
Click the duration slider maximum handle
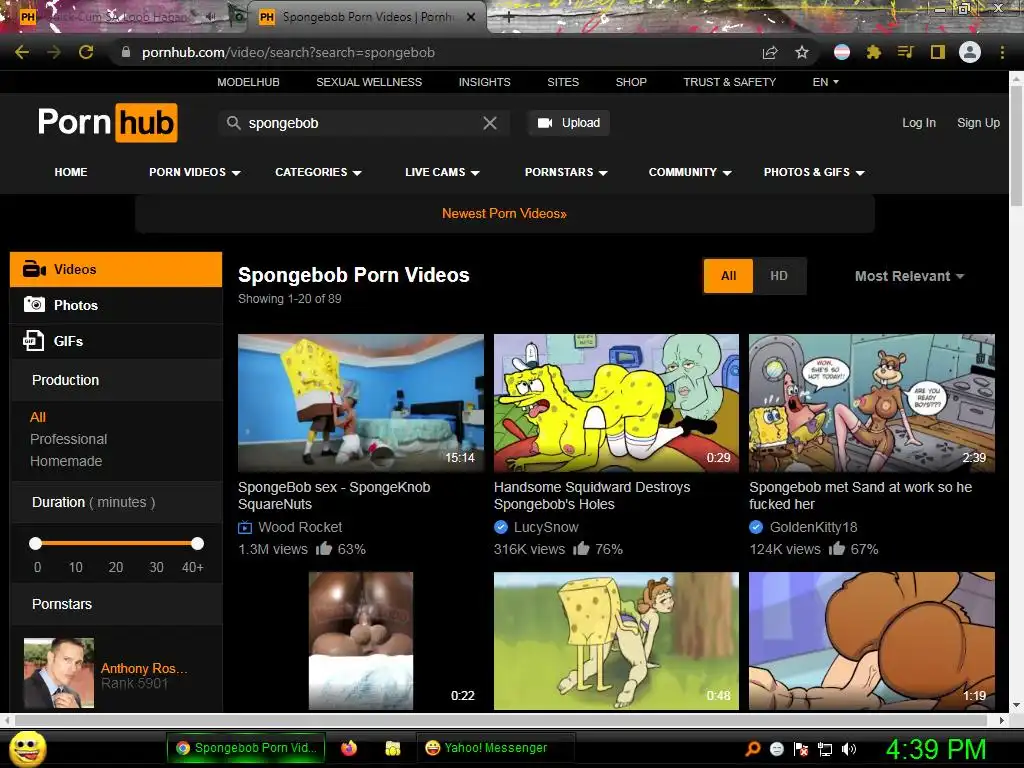point(197,543)
